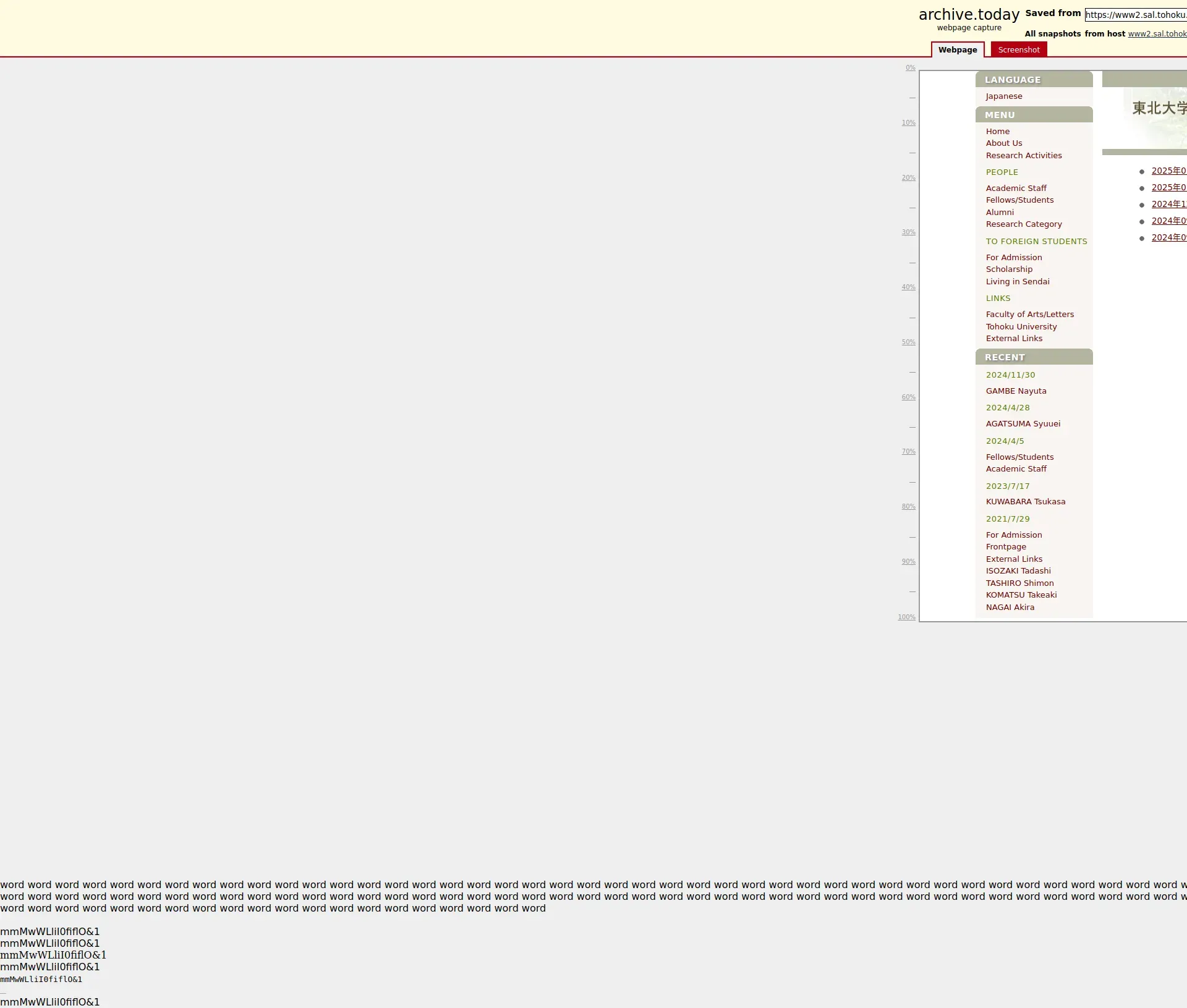
Task: Jump to the 100% scroll marker
Action: 906,617
